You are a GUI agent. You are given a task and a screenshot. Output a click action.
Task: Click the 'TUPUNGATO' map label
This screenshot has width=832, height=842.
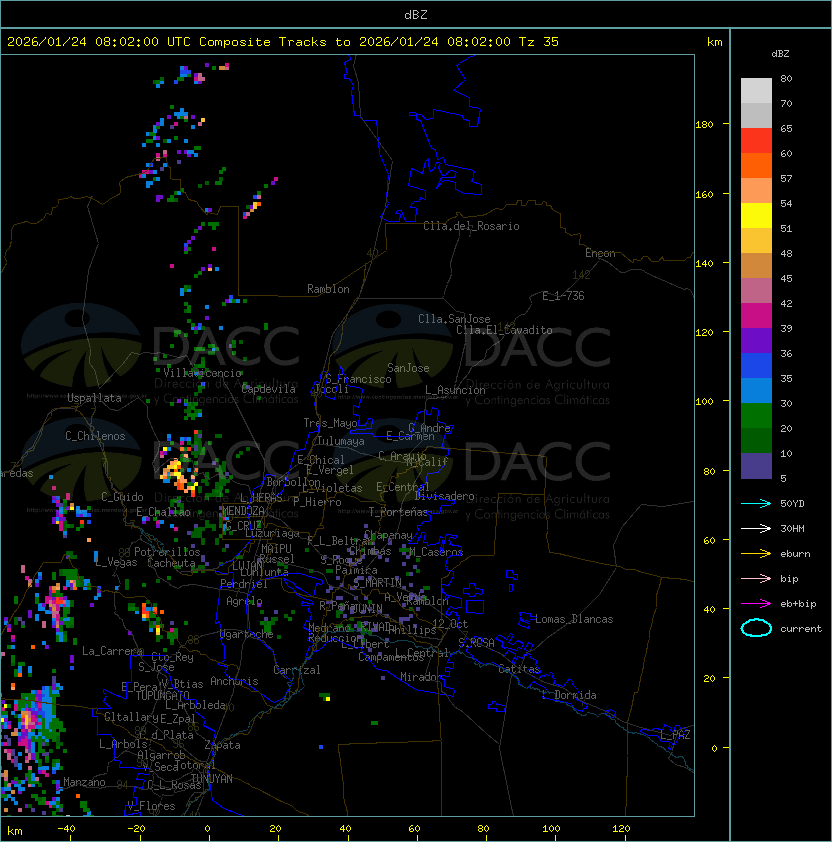[162, 696]
